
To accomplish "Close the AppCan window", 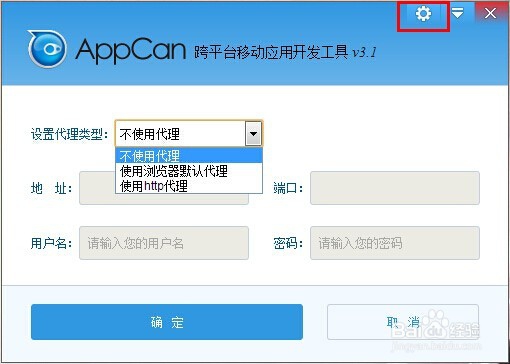I will 490,14.
